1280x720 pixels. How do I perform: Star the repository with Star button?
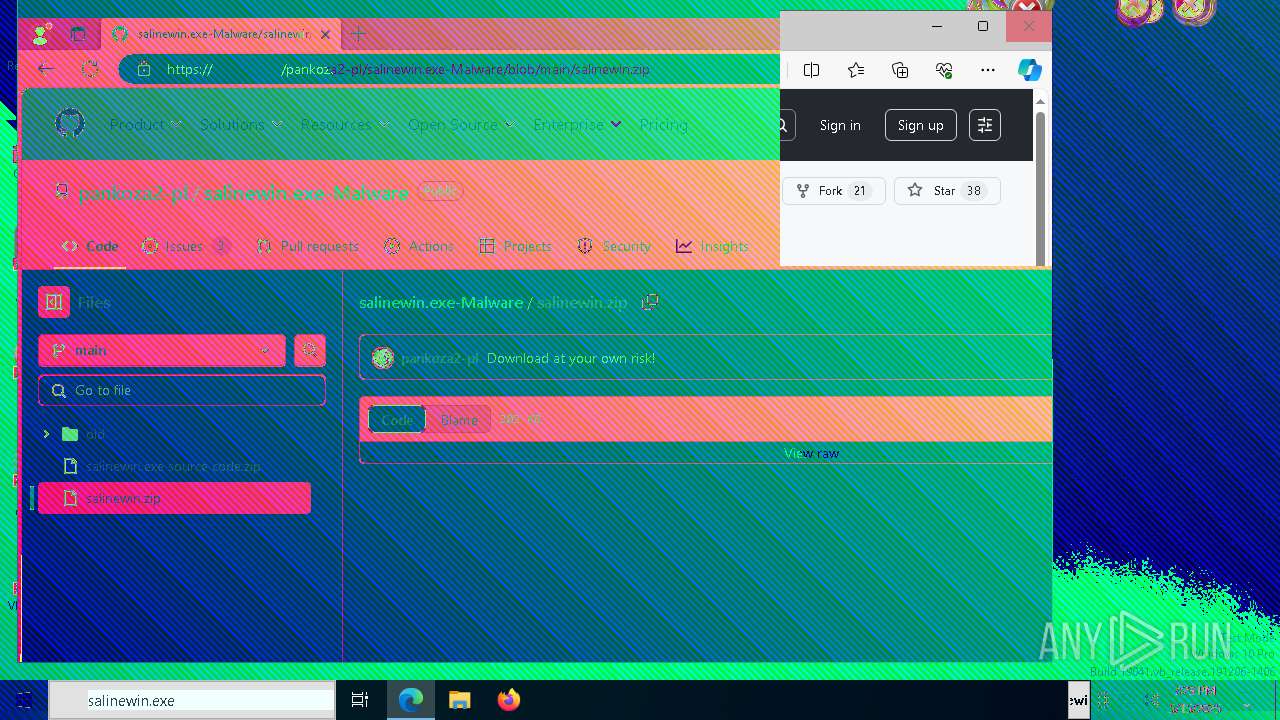pyautogui.click(x=947, y=191)
